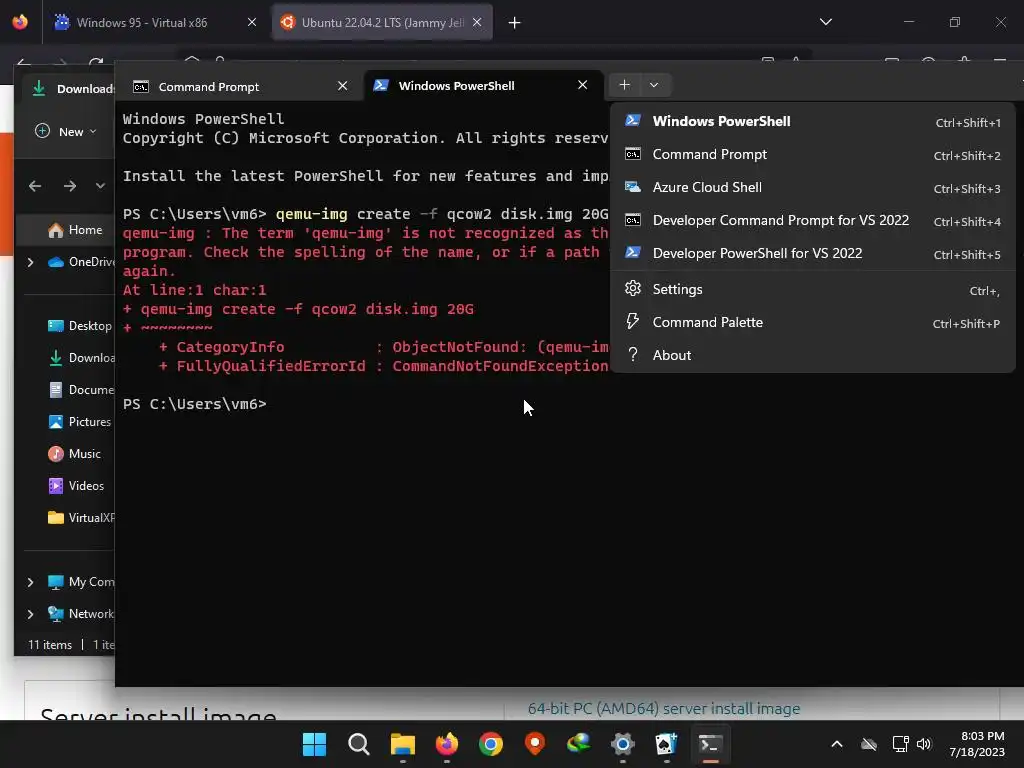Open recent locations dropdown in File Explorer
The width and height of the screenshot is (1024, 768).
point(100,186)
